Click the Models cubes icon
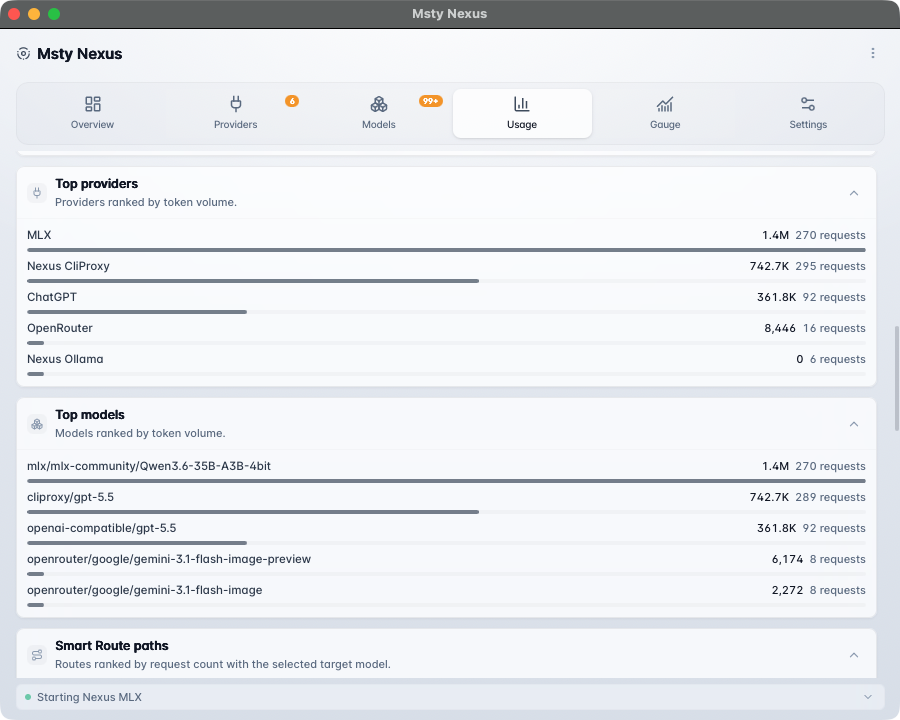 [x=379, y=104]
